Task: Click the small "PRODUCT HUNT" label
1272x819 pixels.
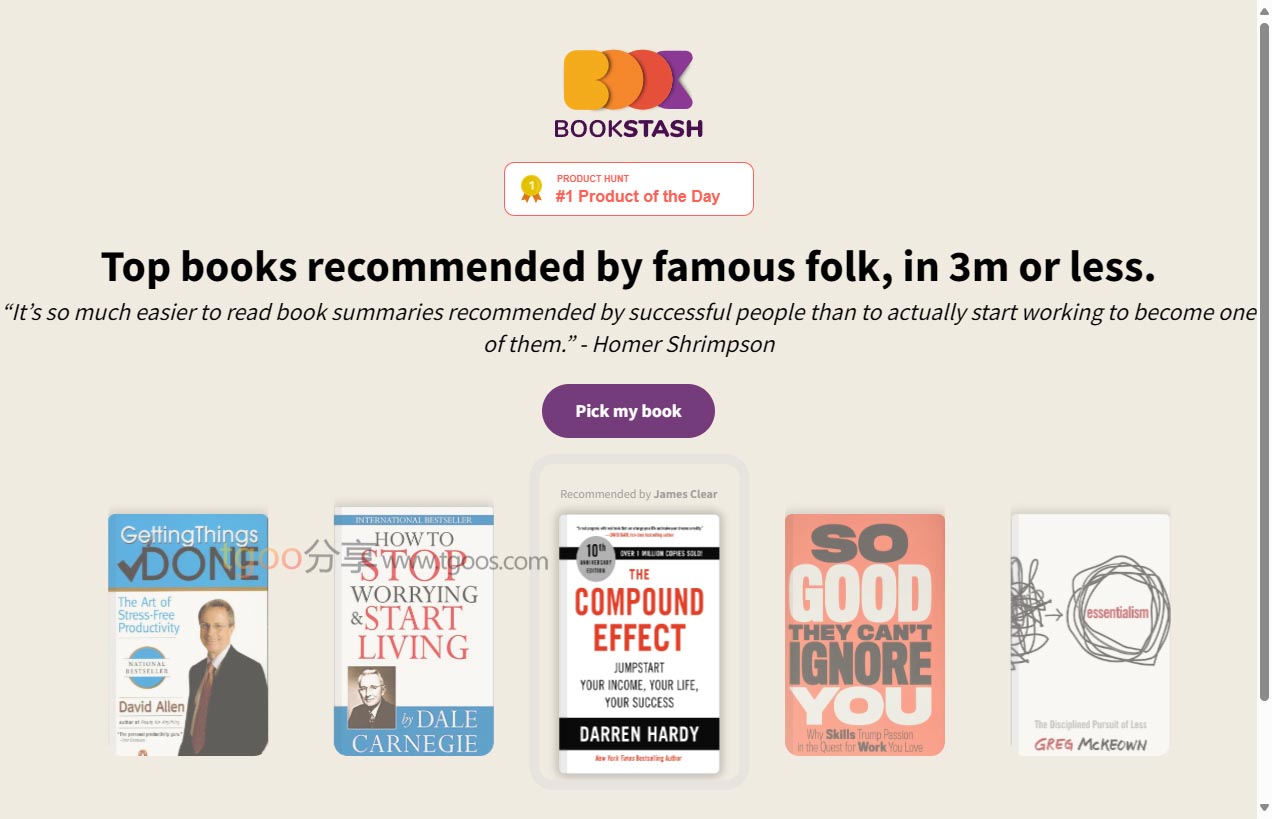Action: coord(593,179)
